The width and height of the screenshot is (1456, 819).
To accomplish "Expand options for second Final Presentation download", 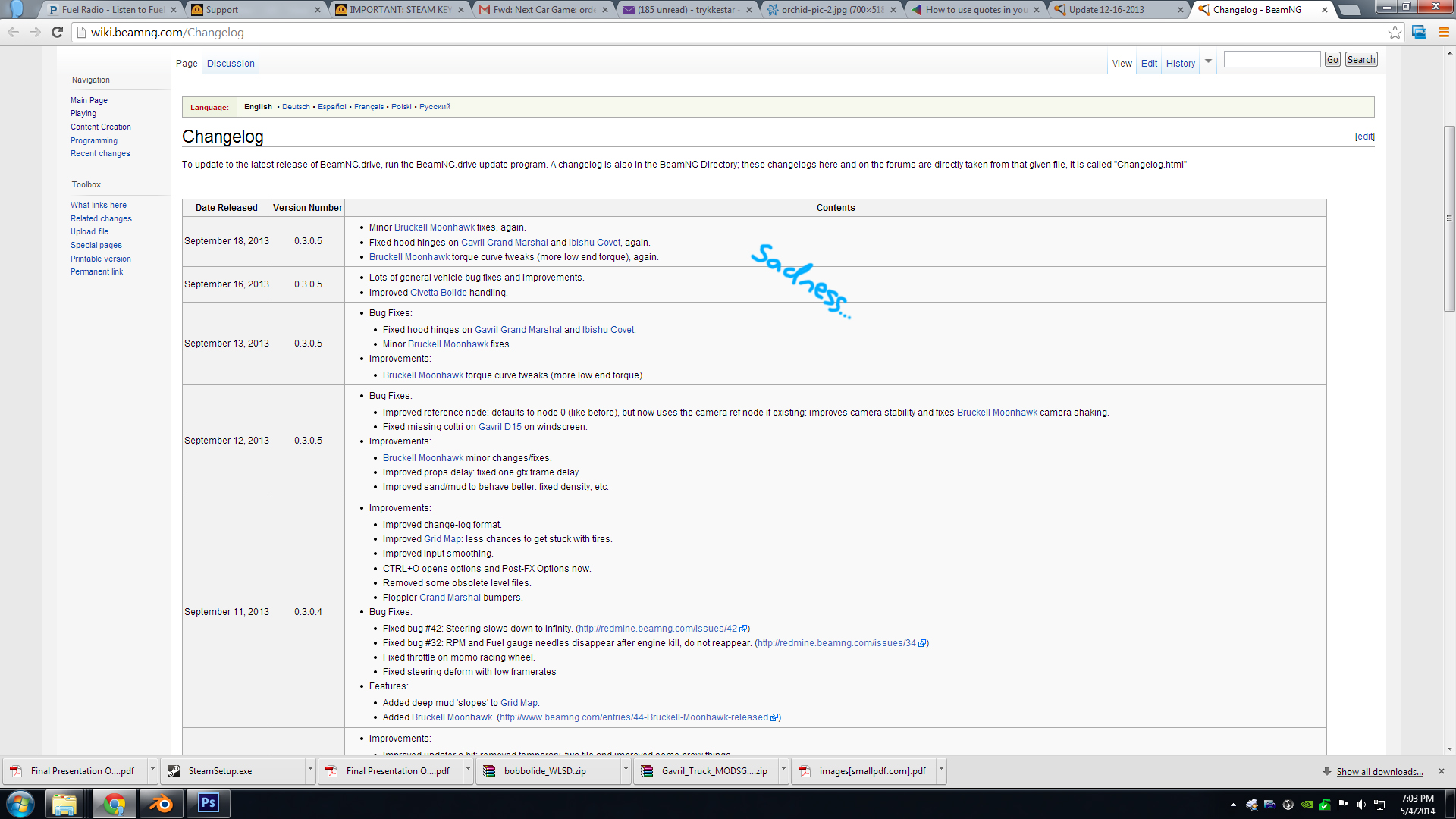I will pos(468,771).
